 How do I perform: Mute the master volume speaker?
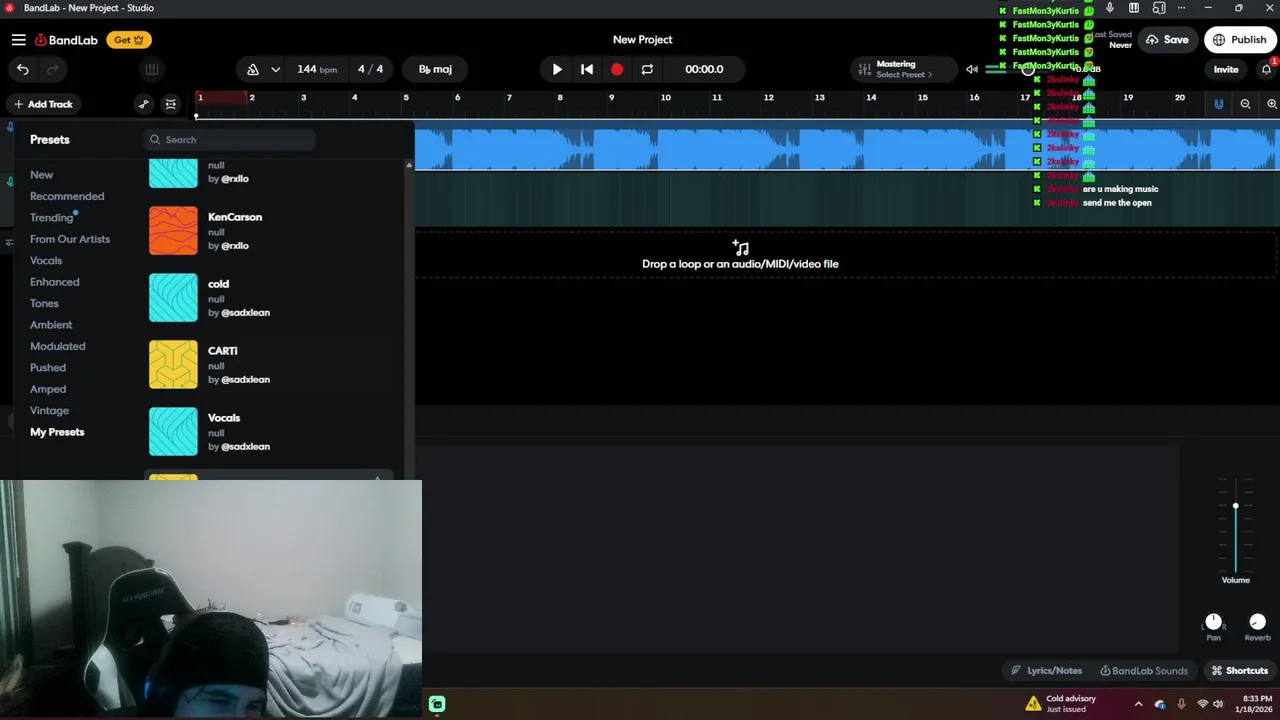click(x=971, y=69)
